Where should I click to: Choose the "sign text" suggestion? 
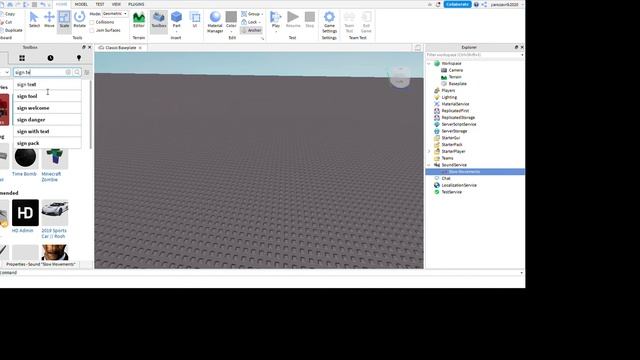click(x=47, y=84)
